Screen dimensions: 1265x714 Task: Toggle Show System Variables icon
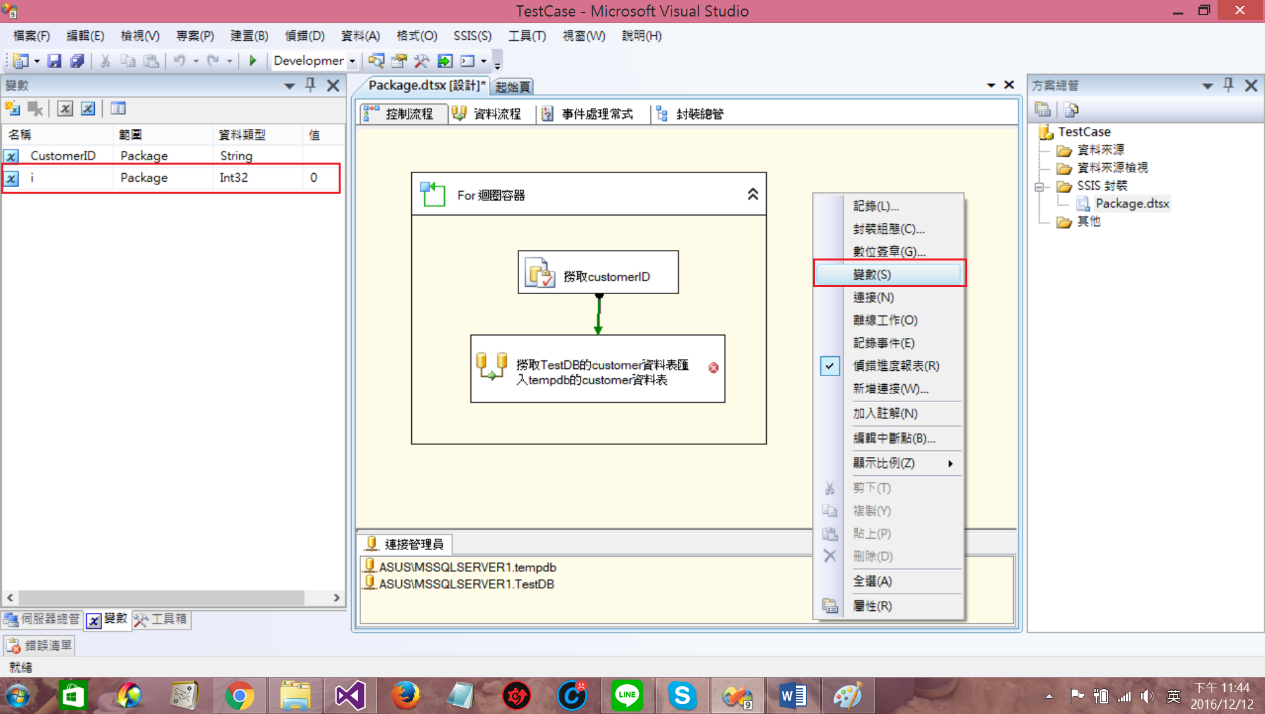point(65,108)
